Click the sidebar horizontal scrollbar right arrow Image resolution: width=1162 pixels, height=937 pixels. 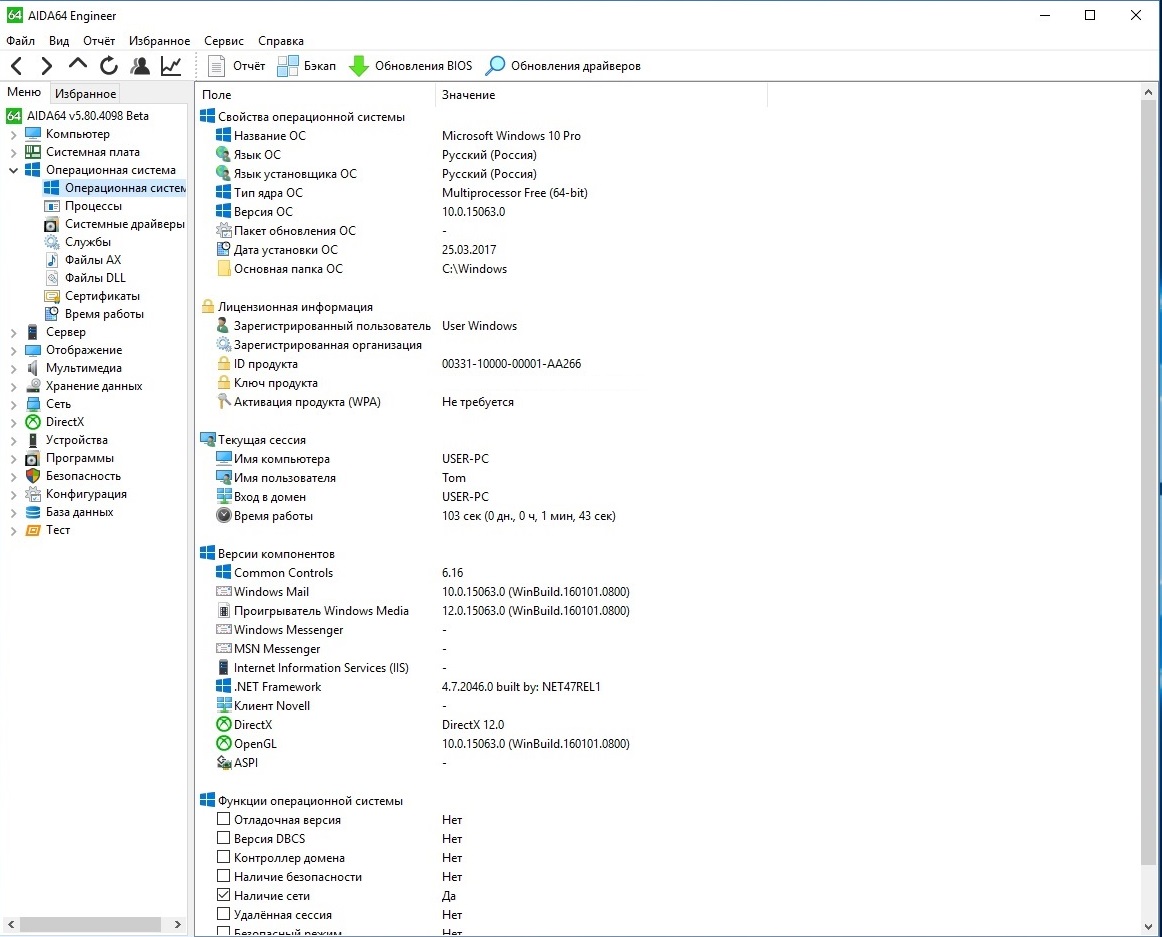pos(178,924)
